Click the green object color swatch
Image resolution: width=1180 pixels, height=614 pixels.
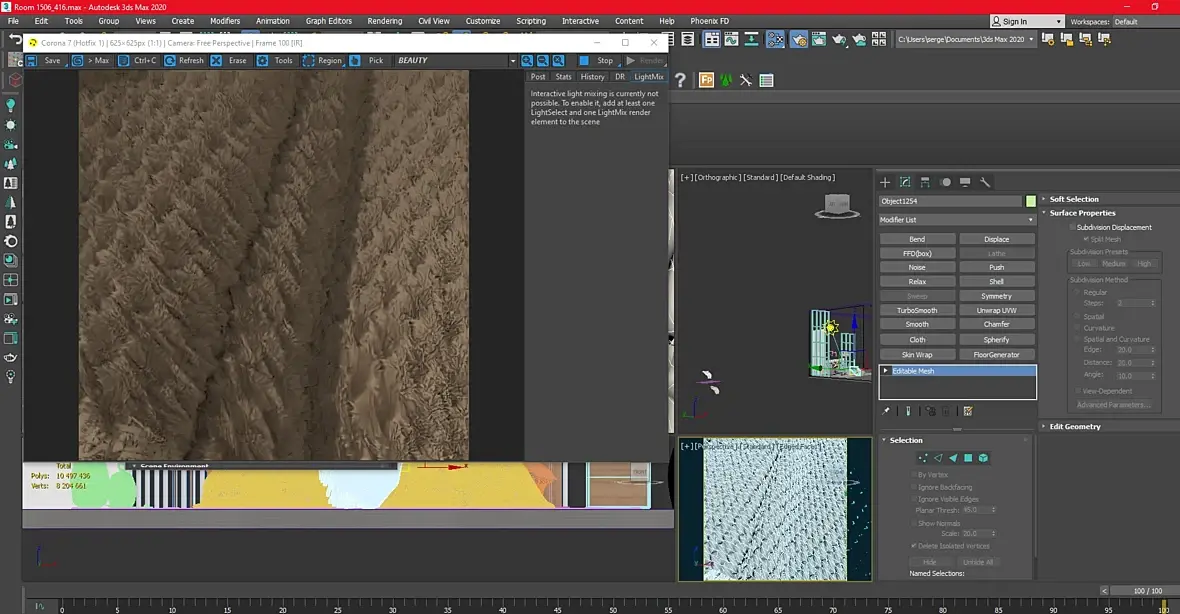click(1030, 201)
